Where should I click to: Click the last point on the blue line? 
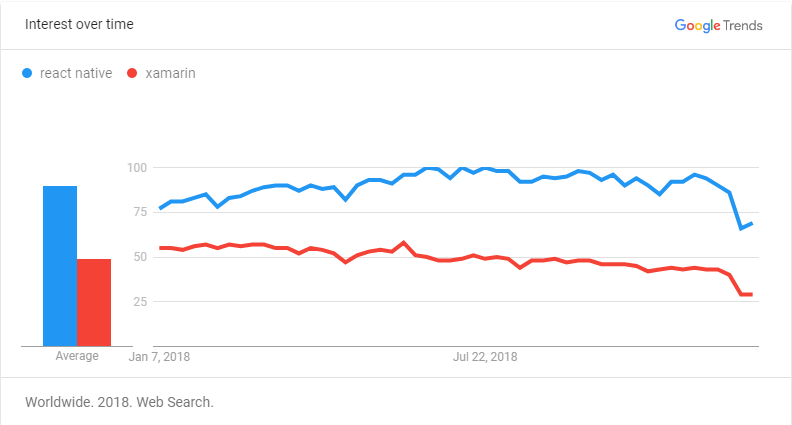[752, 223]
